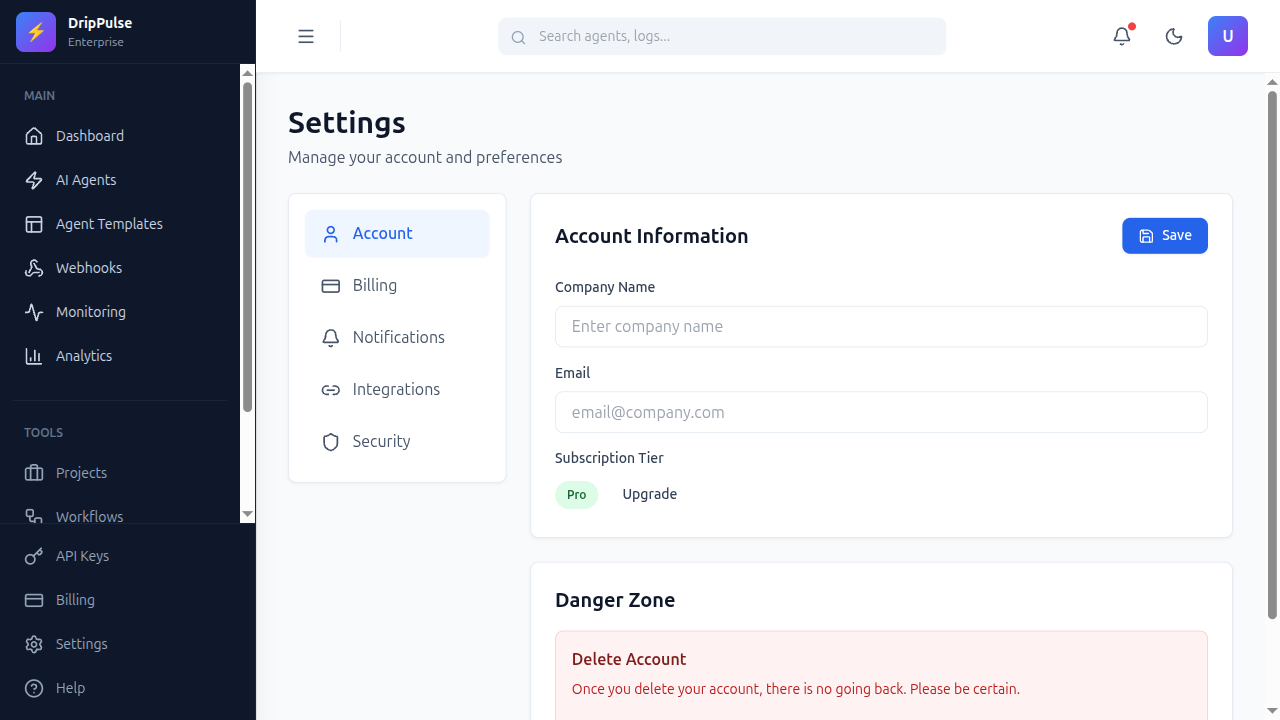This screenshot has height=720, width=1280.
Task: Open Analytics section
Action: coord(120,356)
